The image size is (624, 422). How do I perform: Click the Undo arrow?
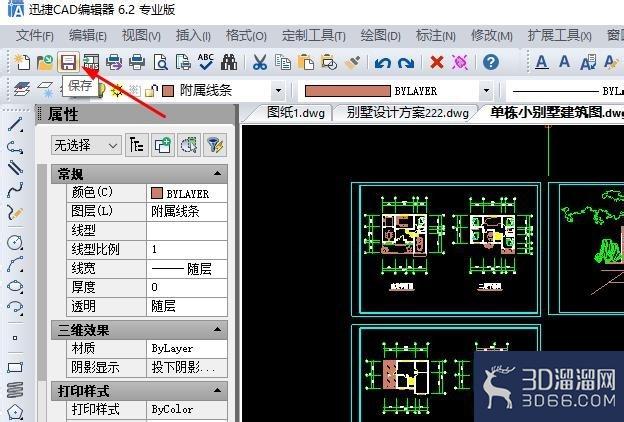point(382,63)
